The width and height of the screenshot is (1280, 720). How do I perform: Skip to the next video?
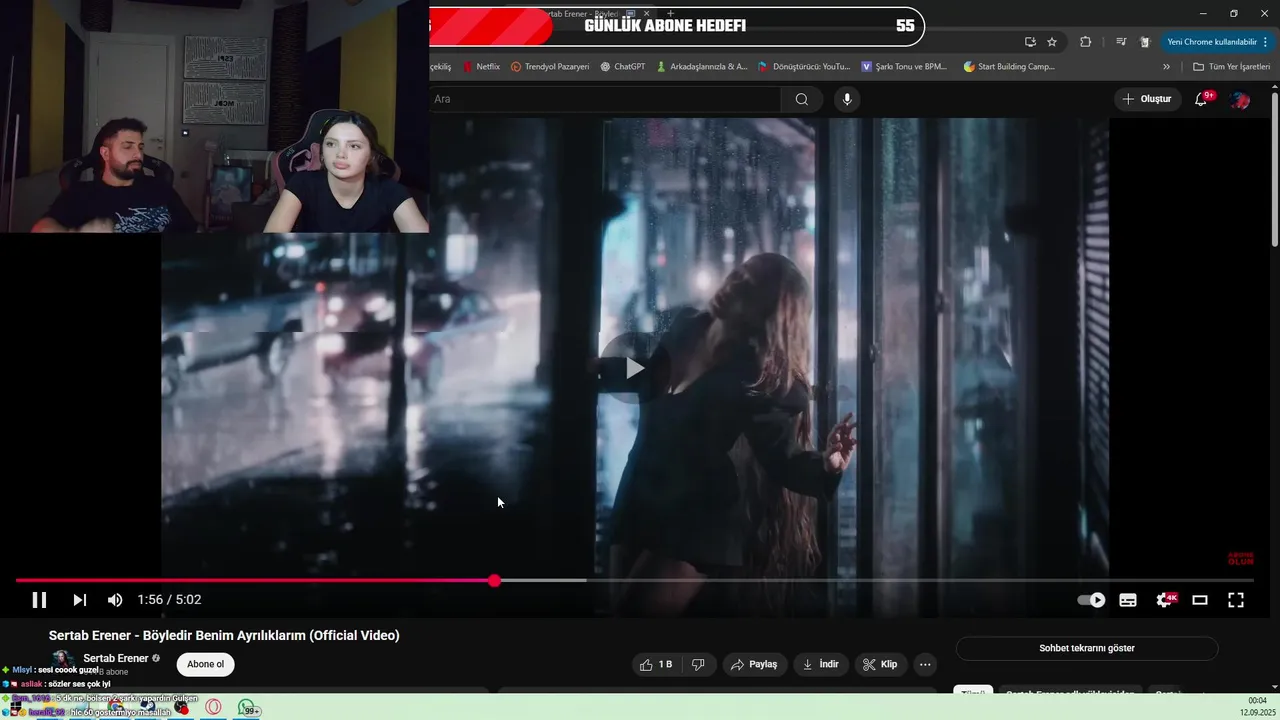79,600
